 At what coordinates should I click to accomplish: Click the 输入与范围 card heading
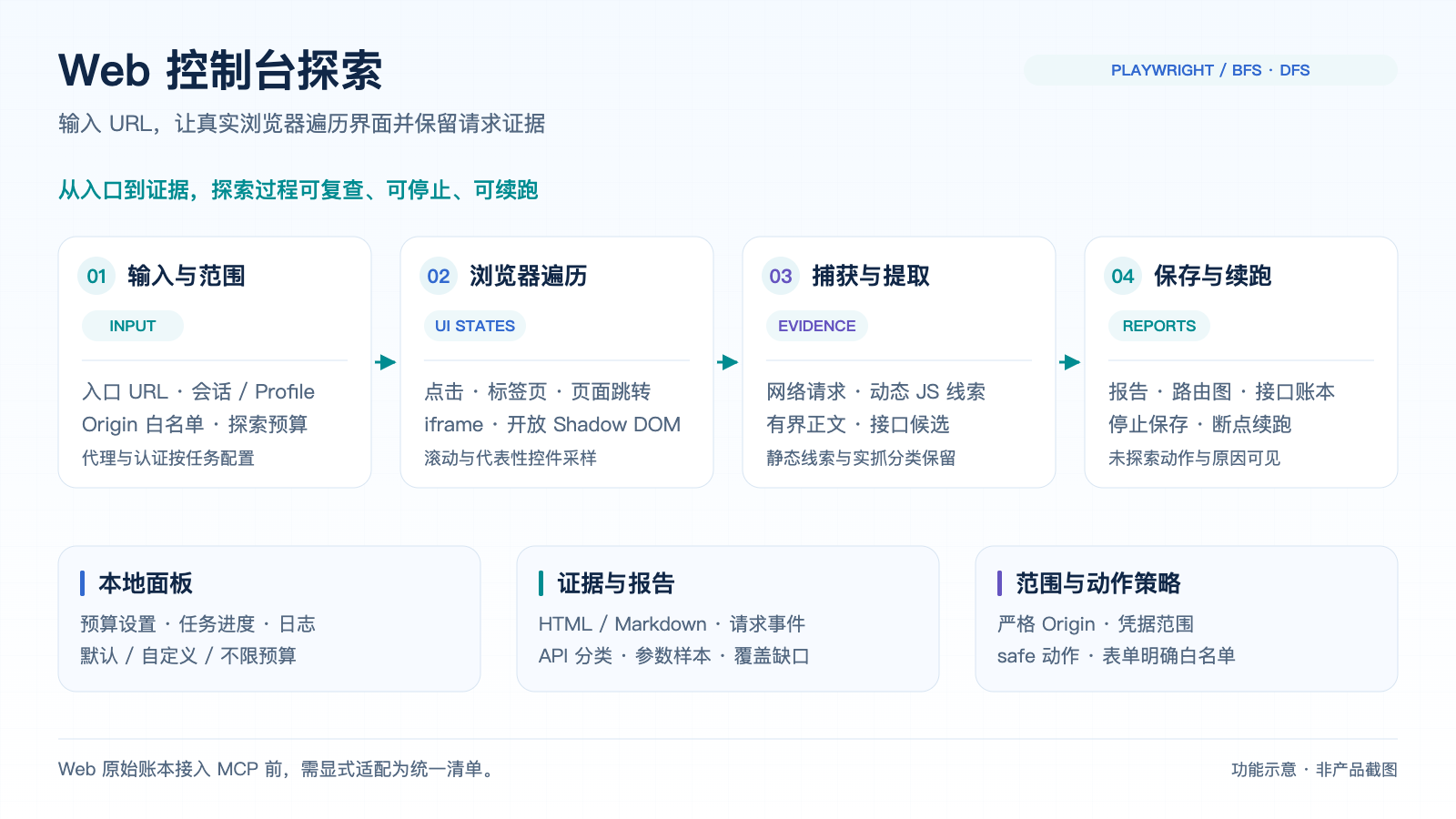pos(187,276)
